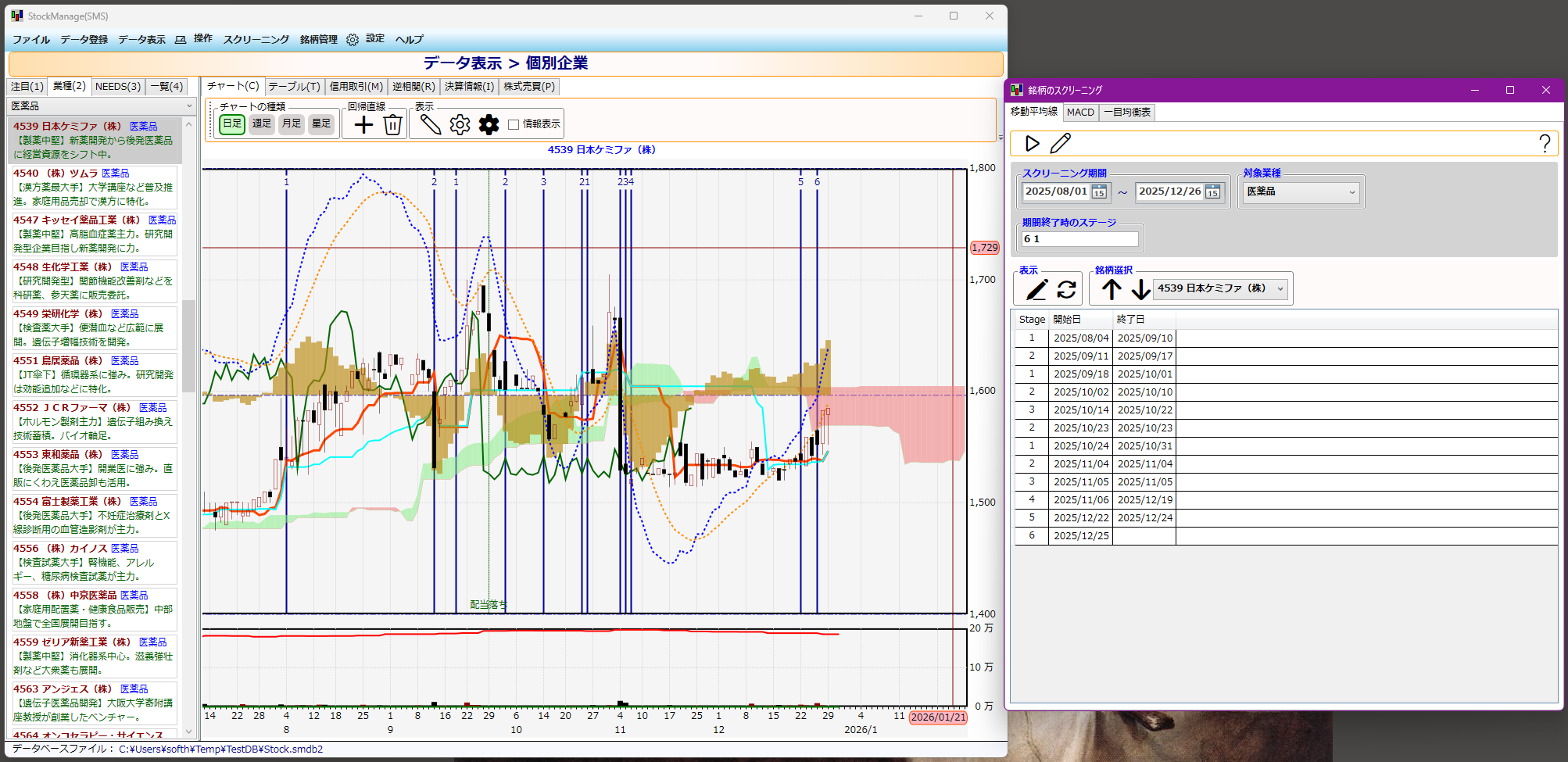Open chart settings with outlined gear icon
The image size is (1568, 762).
(460, 124)
